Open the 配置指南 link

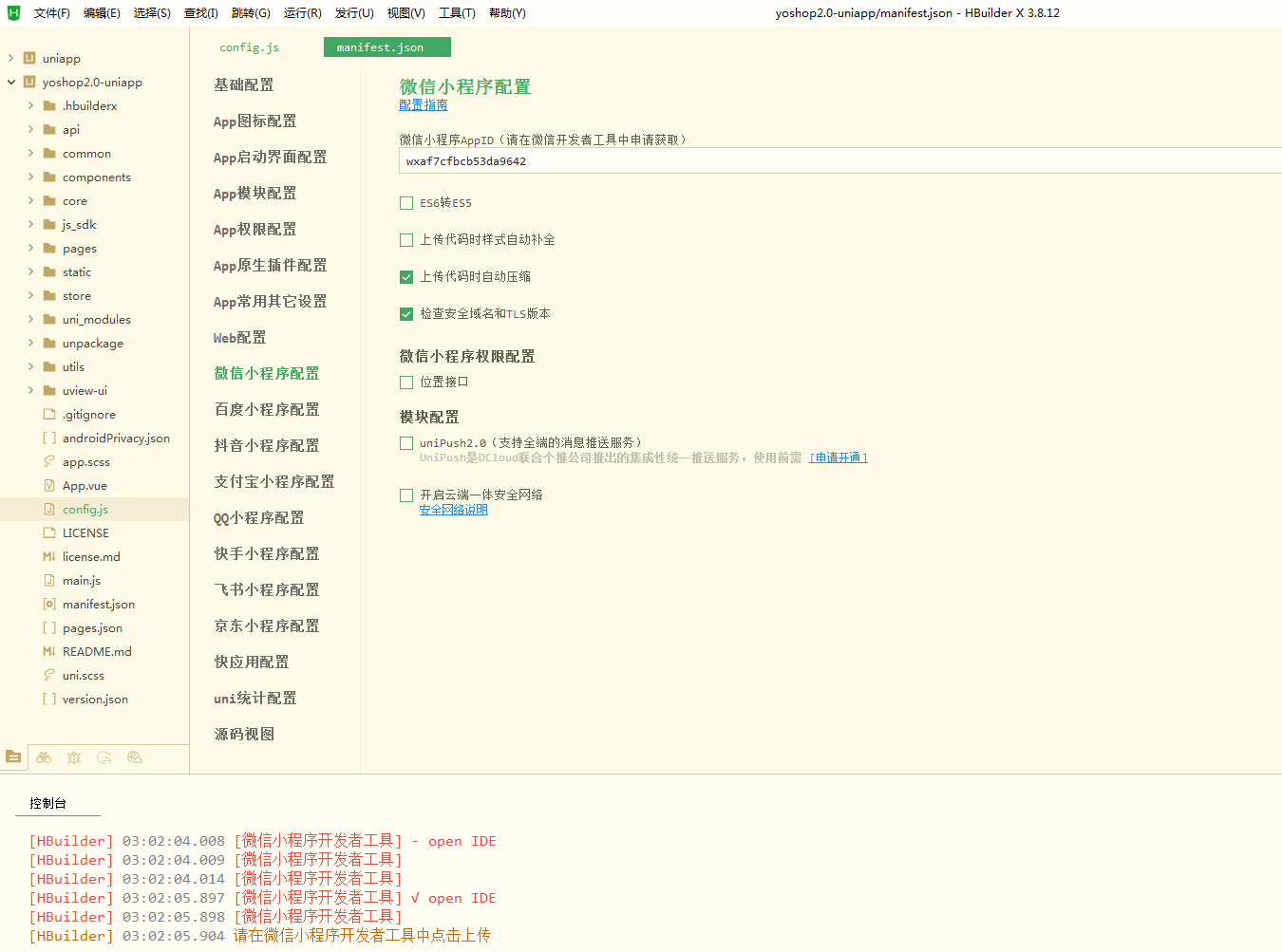[424, 105]
